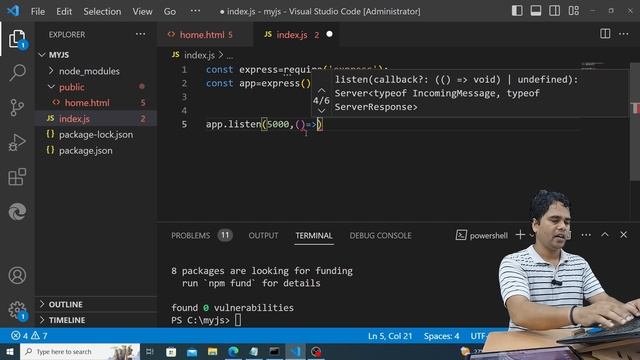The width and height of the screenshot is (640, 360).
Task: Open the Run and Debug view
Action: (x=17, y=142)
